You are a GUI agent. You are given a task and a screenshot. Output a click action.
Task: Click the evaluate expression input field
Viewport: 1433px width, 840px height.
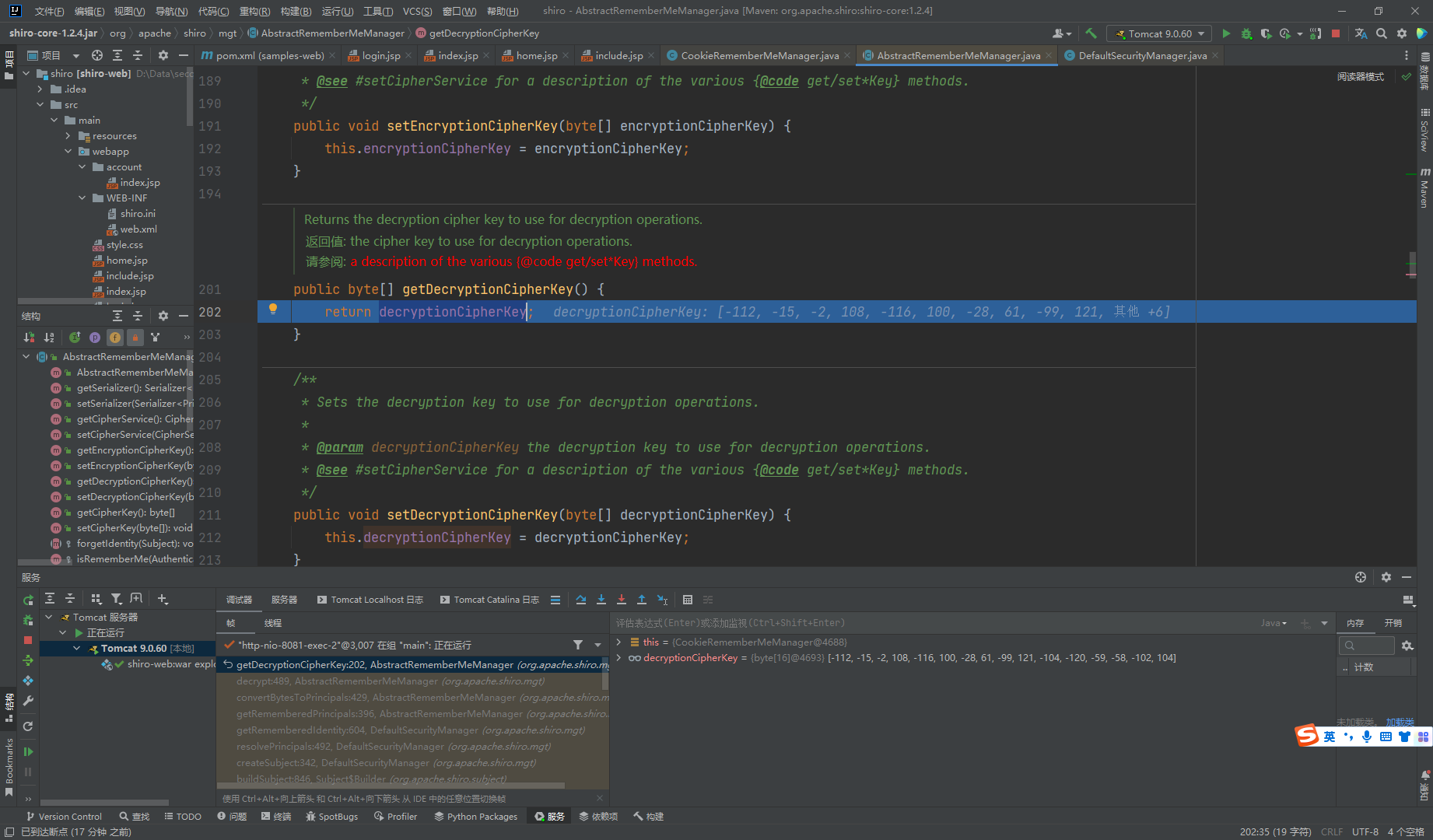coord(934,623)
